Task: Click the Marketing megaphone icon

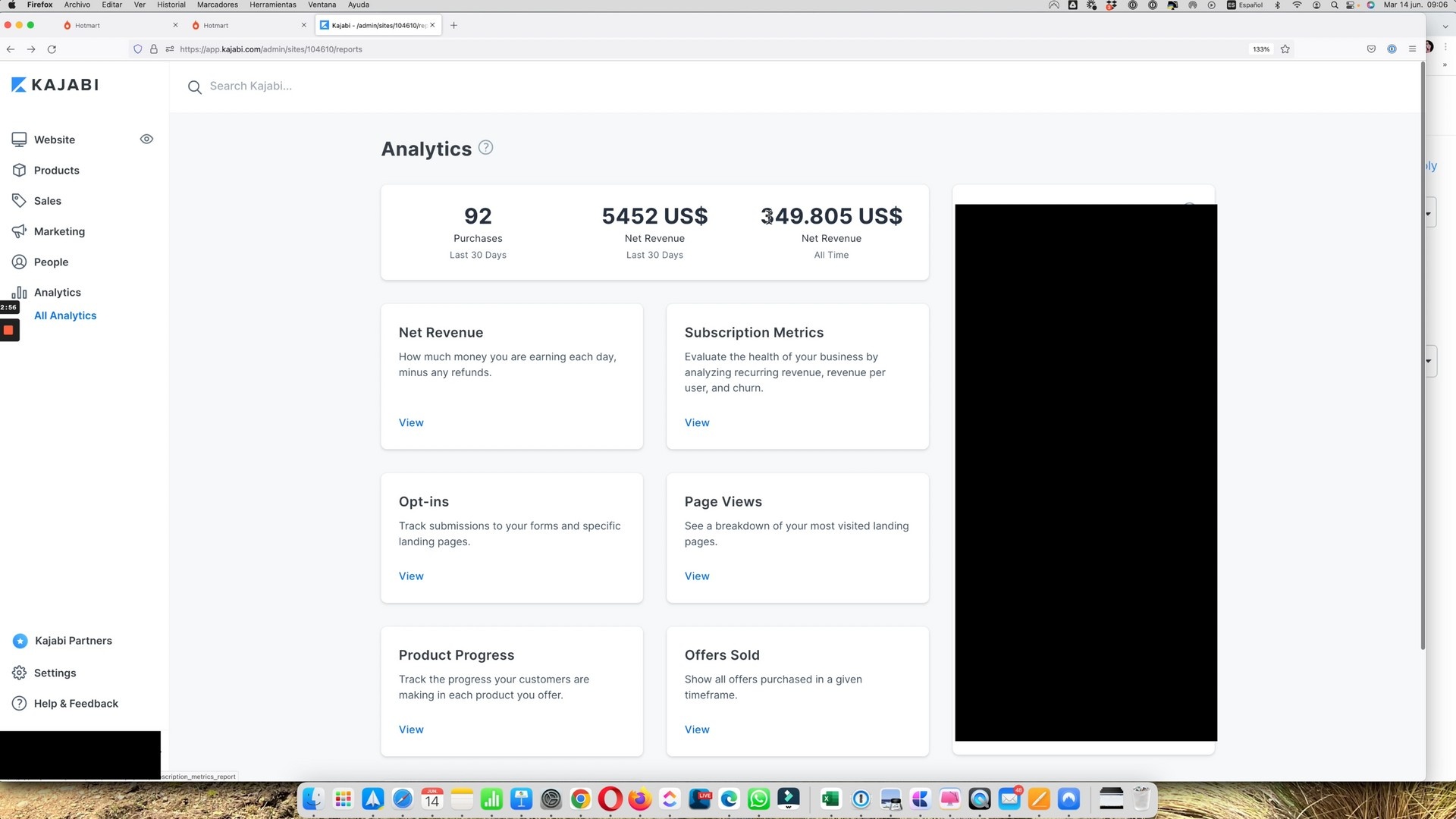Action: [19, 231]
